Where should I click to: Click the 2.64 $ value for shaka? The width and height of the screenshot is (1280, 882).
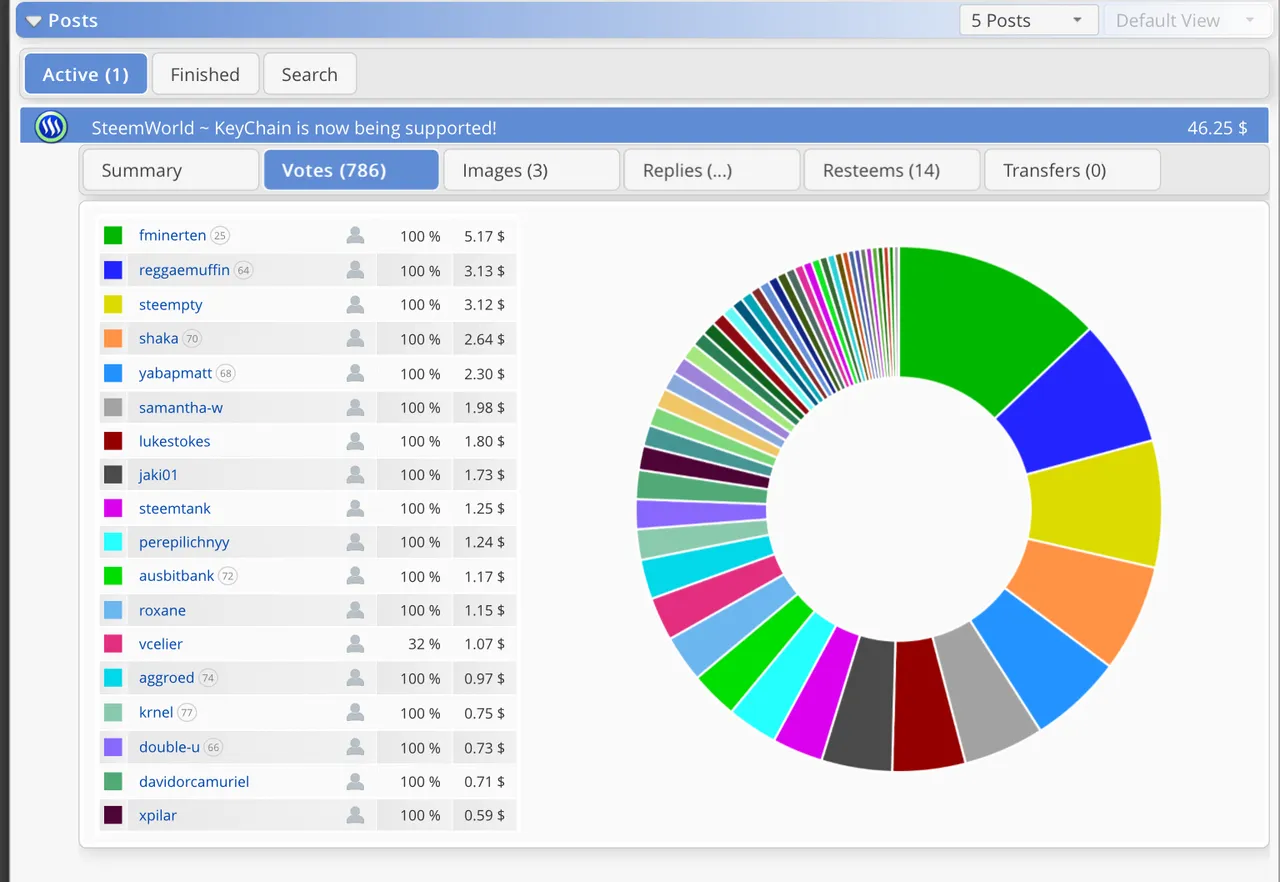click(x=484, y=339)
